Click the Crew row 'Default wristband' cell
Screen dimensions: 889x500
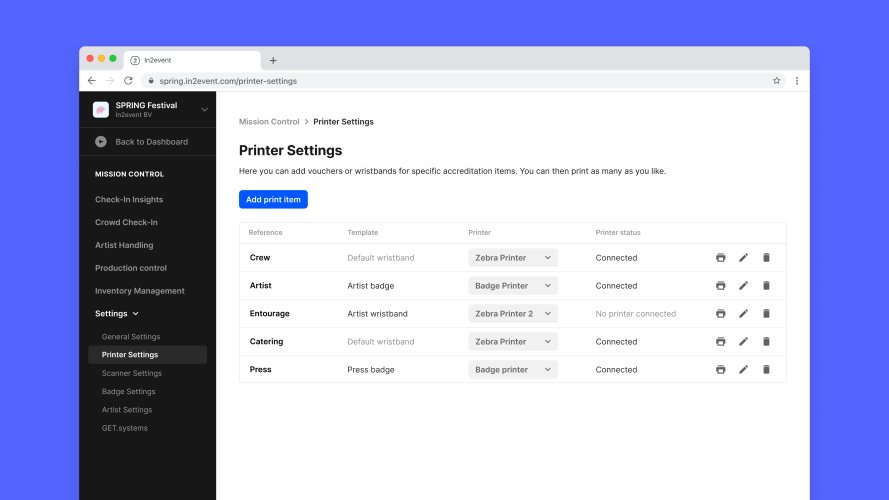click(x=381, y=257)
